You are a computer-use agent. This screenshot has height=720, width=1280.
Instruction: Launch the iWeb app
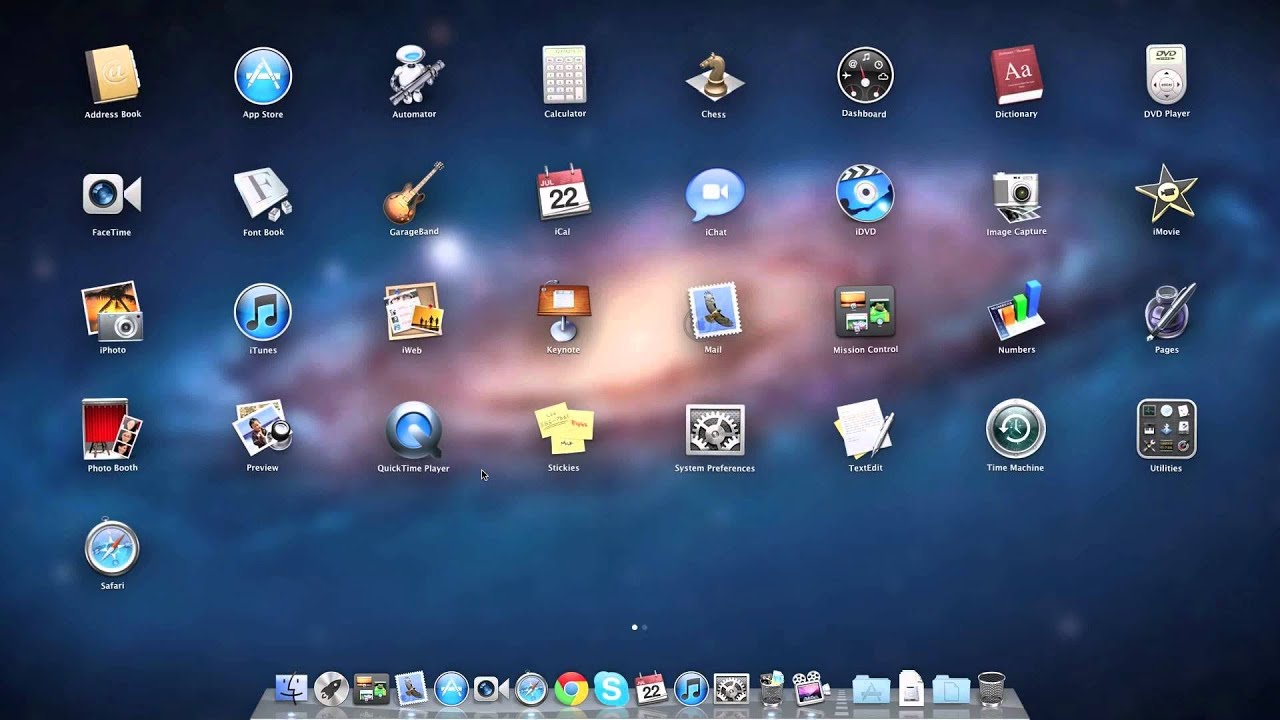point(414,312)
